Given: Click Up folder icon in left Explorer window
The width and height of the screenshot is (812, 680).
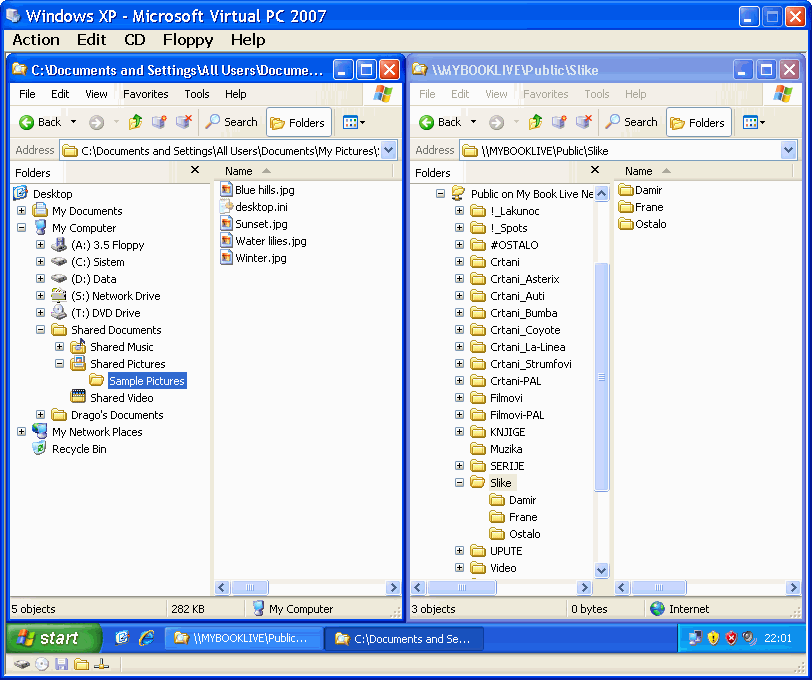Looking at the screenshot, I should click(x=135, y=122).
